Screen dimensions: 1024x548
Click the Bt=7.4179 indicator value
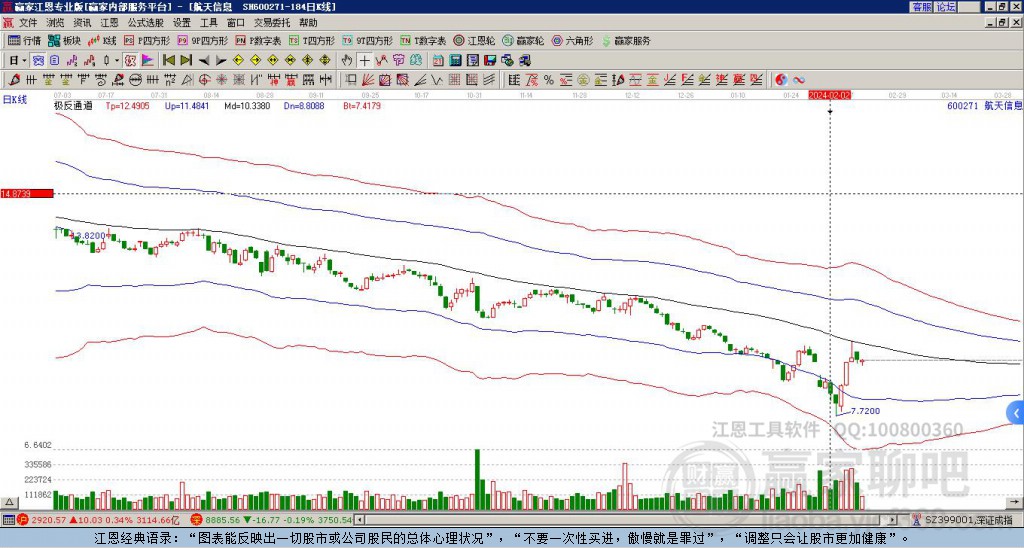point(362,105)
